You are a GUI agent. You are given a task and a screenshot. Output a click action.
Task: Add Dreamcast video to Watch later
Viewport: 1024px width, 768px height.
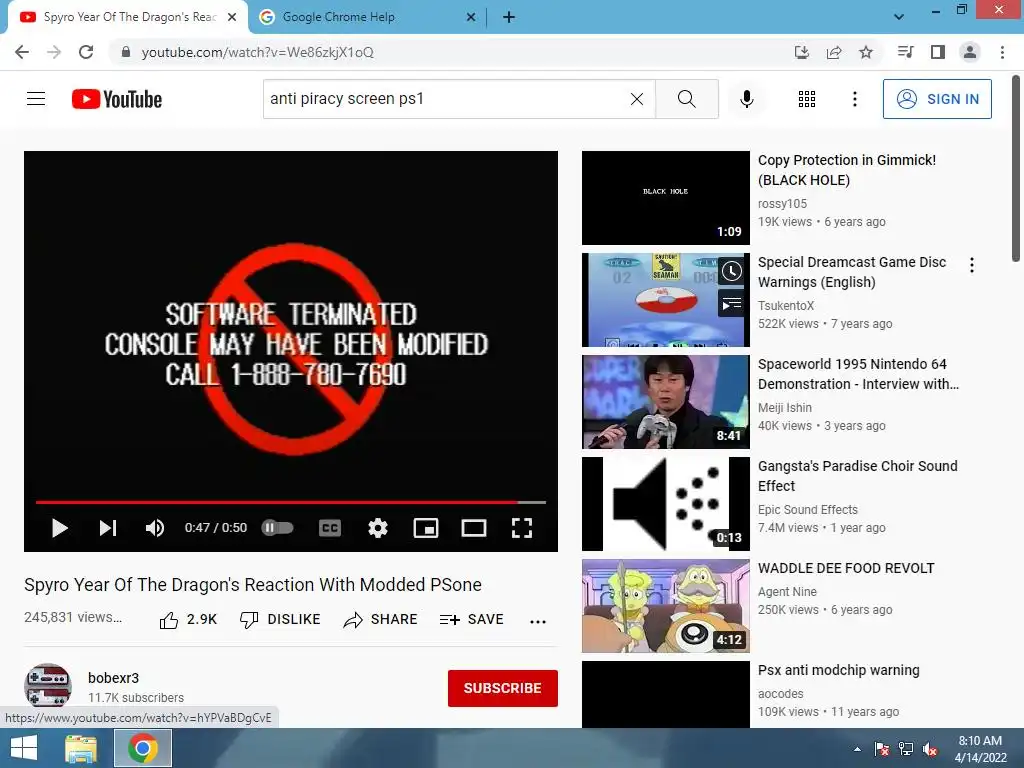tap(731, 271)
